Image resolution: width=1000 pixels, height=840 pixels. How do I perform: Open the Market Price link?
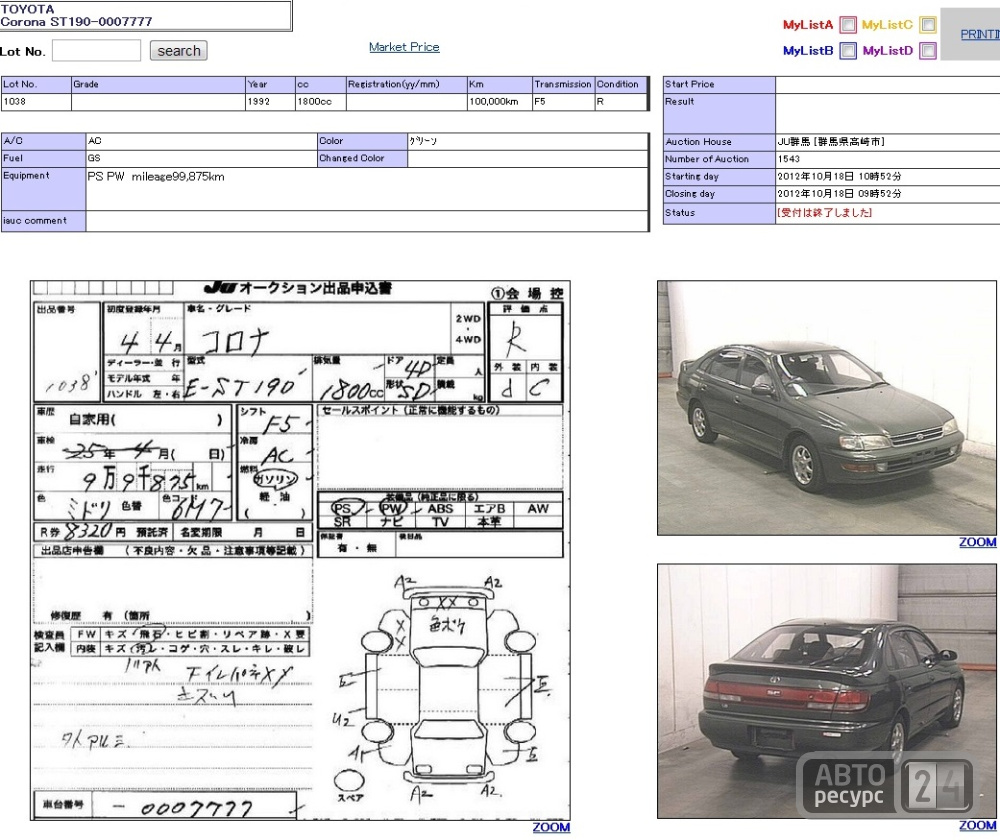[404, 47]
